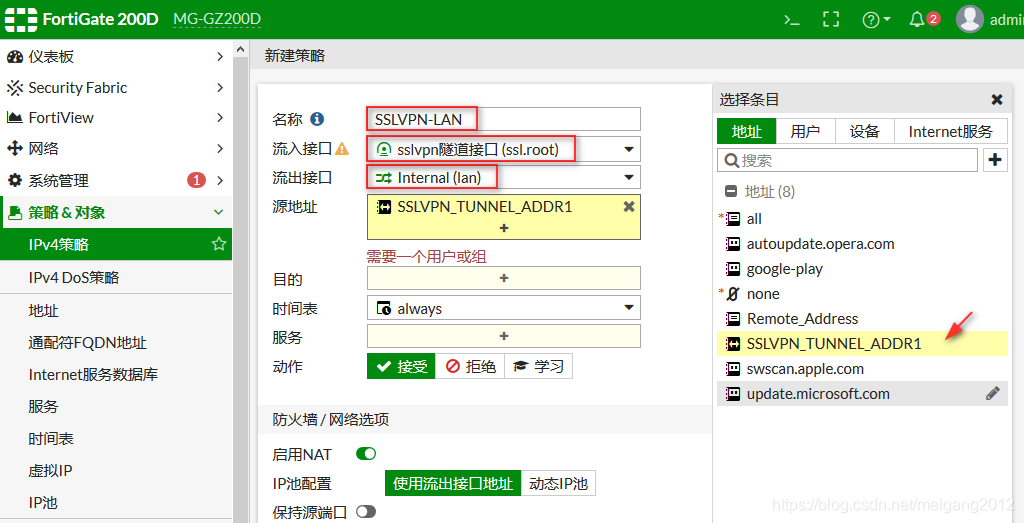Click the sidebar scroll up arrow
Viewport: 1024px width, 523px height.
click(240, 49)
